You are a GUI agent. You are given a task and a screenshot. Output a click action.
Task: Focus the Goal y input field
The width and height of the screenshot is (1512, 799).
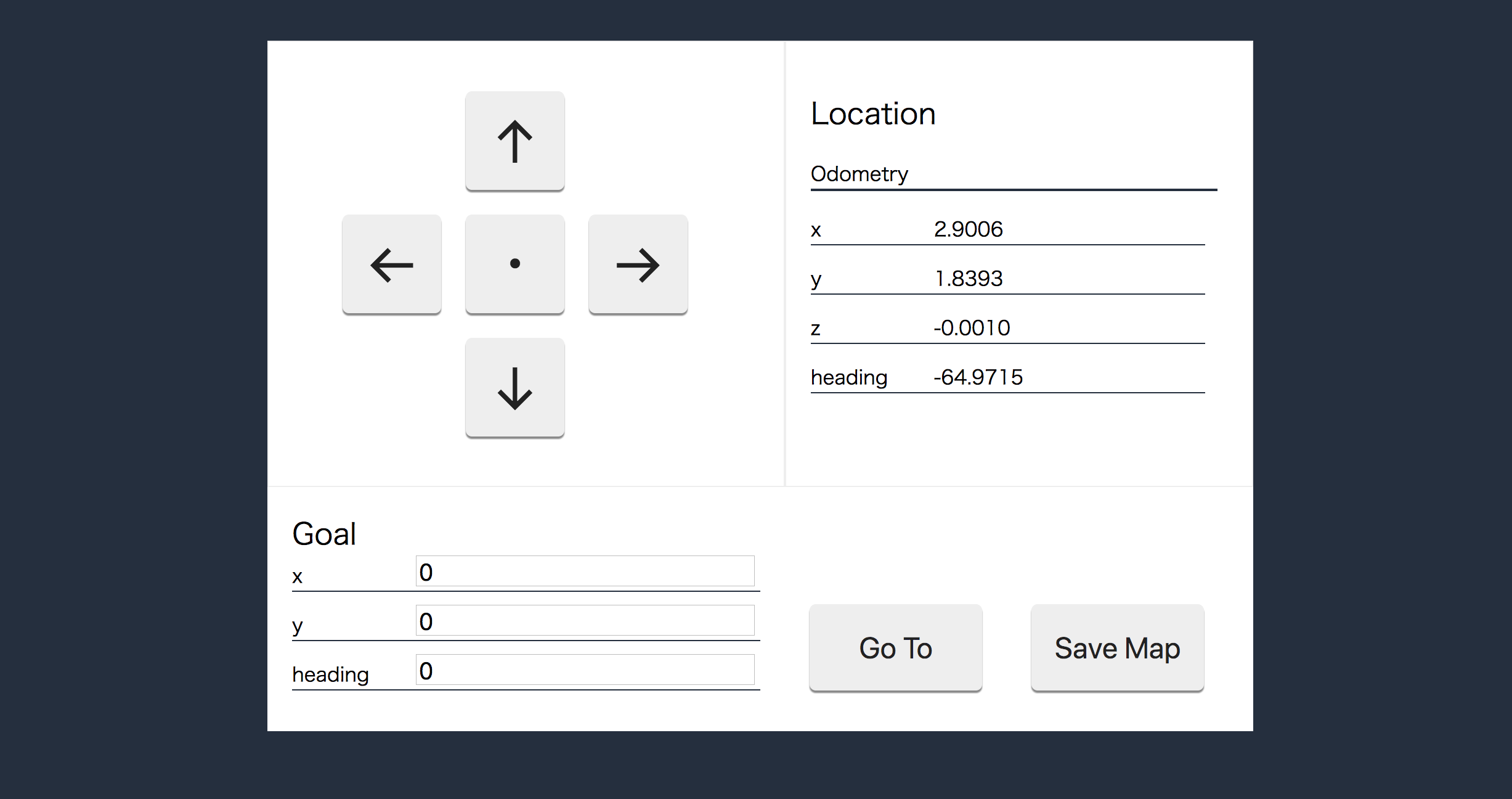(x=585, y=621)
